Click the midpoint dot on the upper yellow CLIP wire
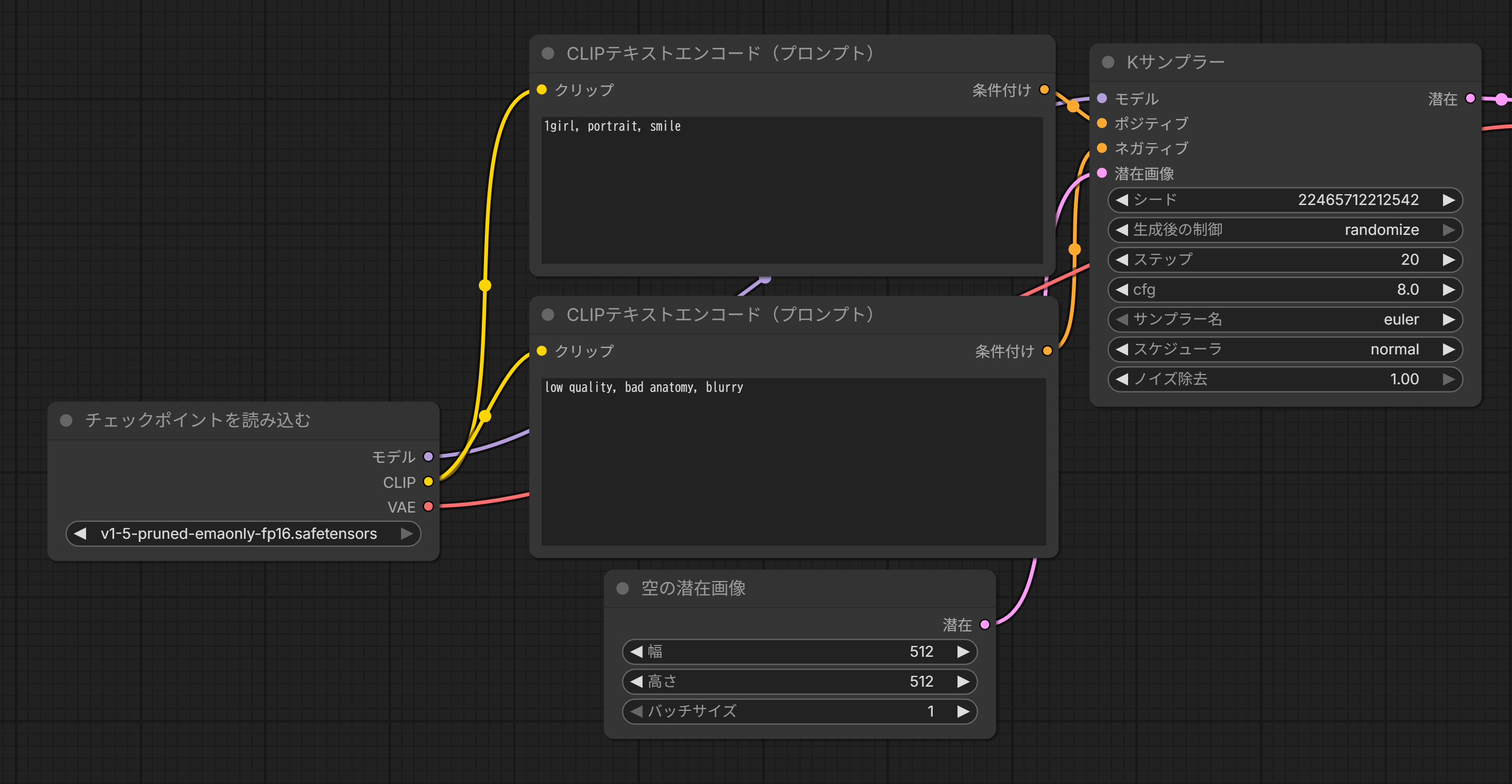1512x784 pixels. tap(485, 286)
